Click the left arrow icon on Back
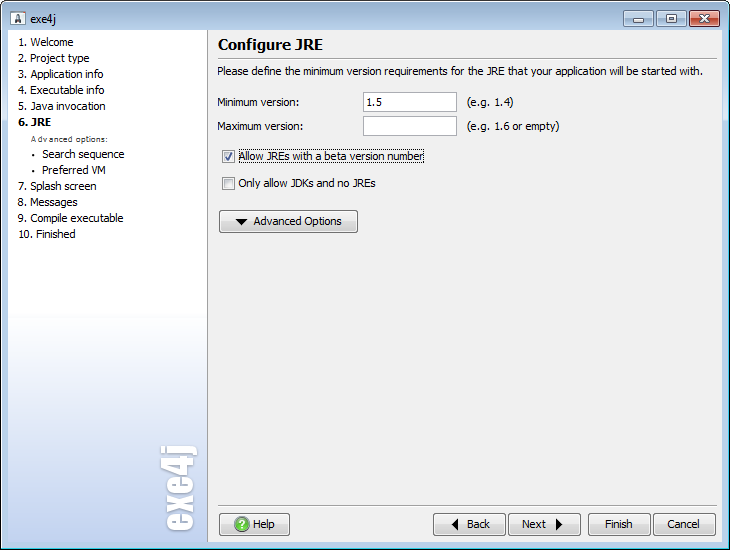The width and height of the screenshot is (730, 550). point(455,524)
